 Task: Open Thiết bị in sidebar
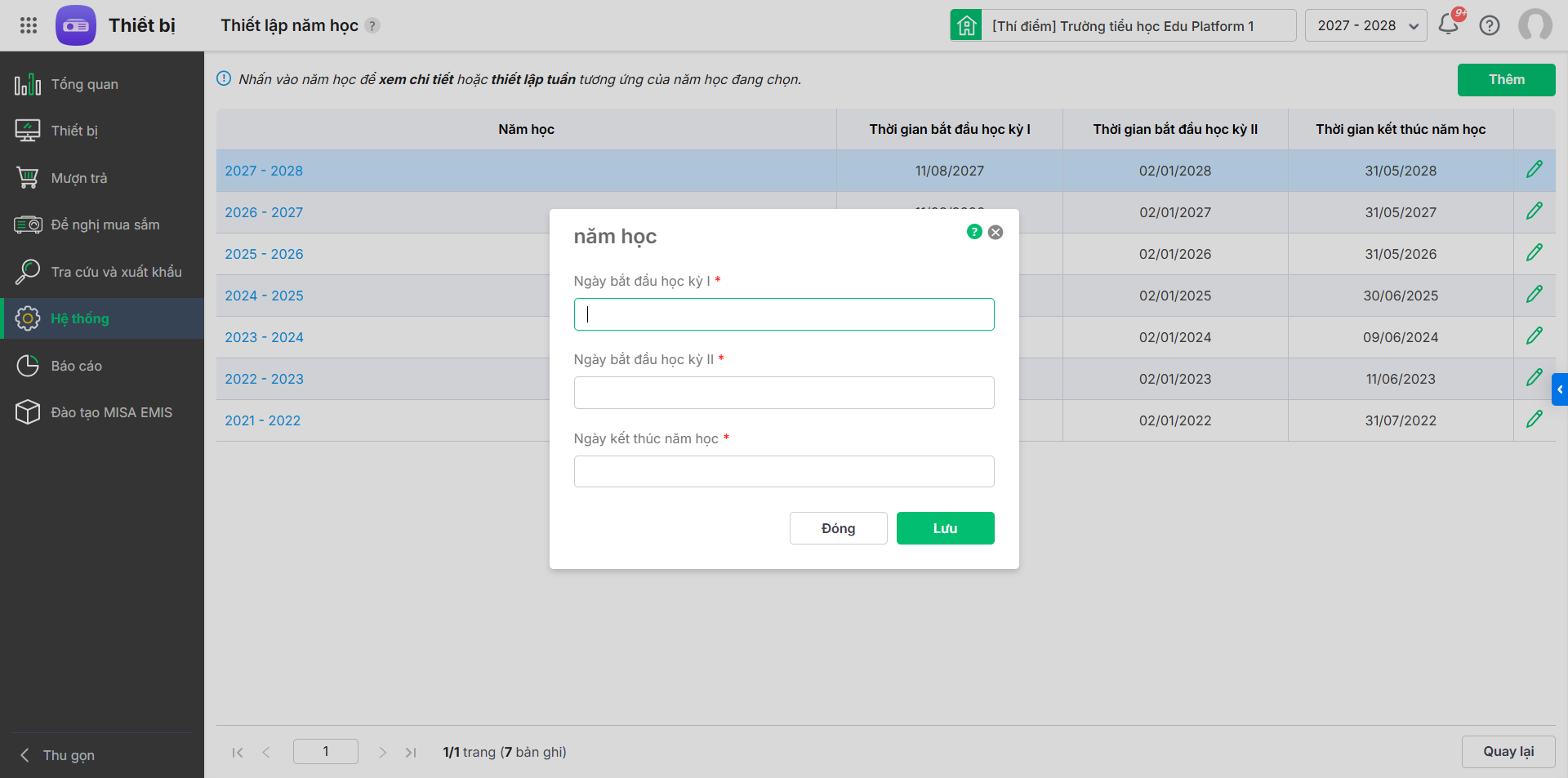(x=102, y=131)
